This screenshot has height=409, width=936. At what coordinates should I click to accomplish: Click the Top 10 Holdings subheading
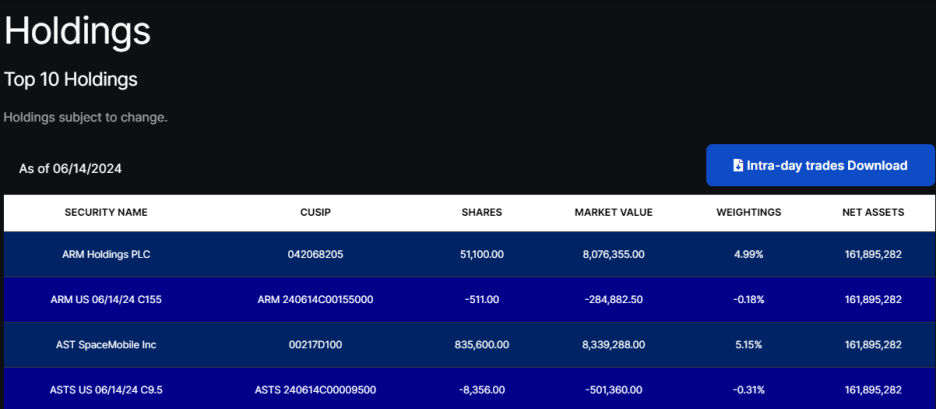point(70,79)
